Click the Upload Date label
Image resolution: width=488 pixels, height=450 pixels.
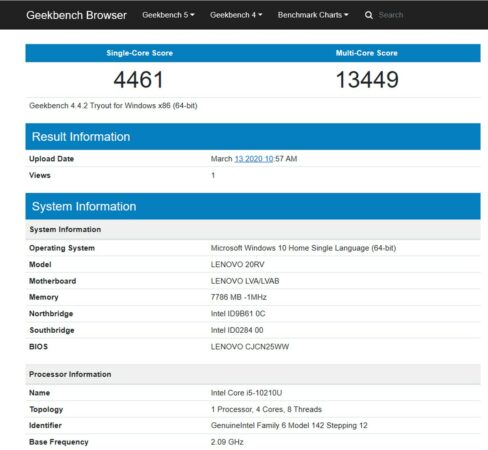(51, 159)
